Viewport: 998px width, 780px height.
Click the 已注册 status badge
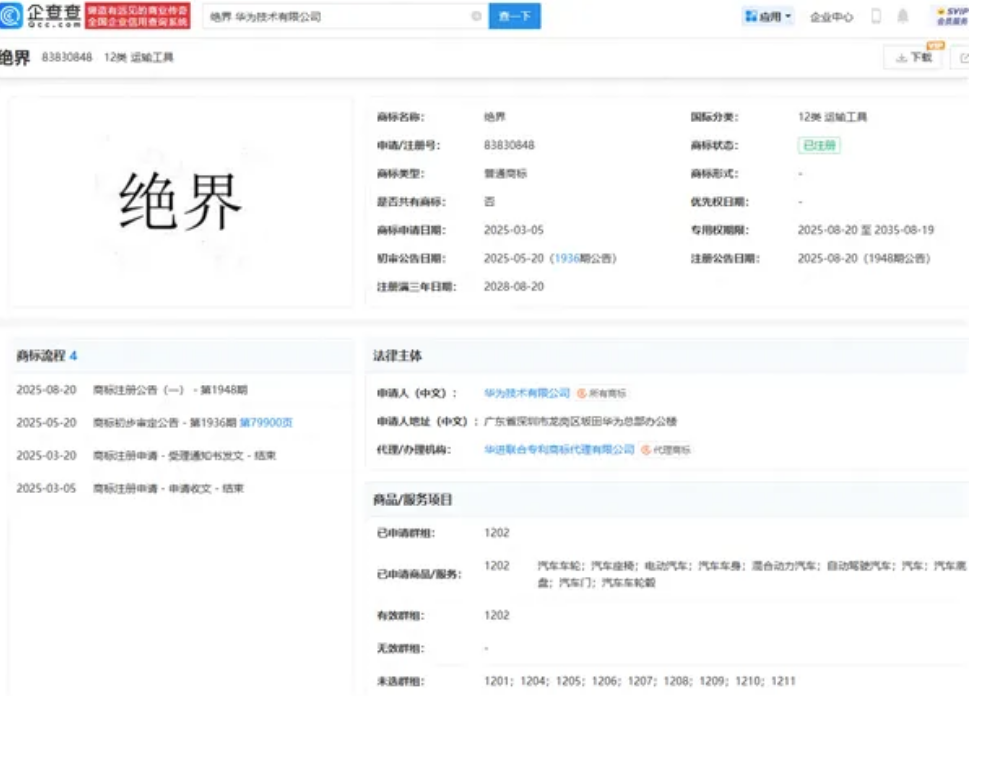point(819,146)
